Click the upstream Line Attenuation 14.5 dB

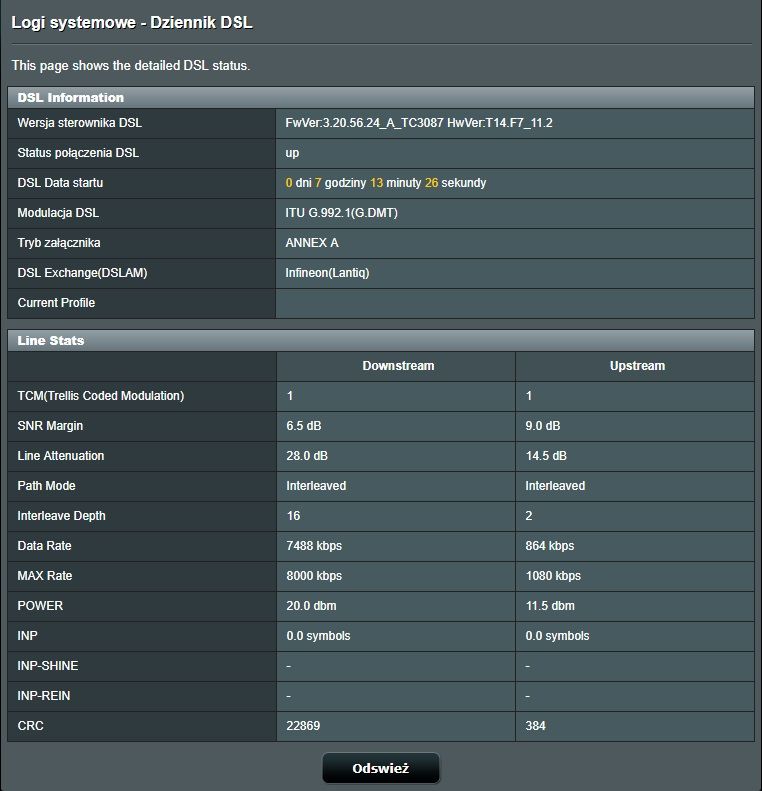tap(546, 456)
